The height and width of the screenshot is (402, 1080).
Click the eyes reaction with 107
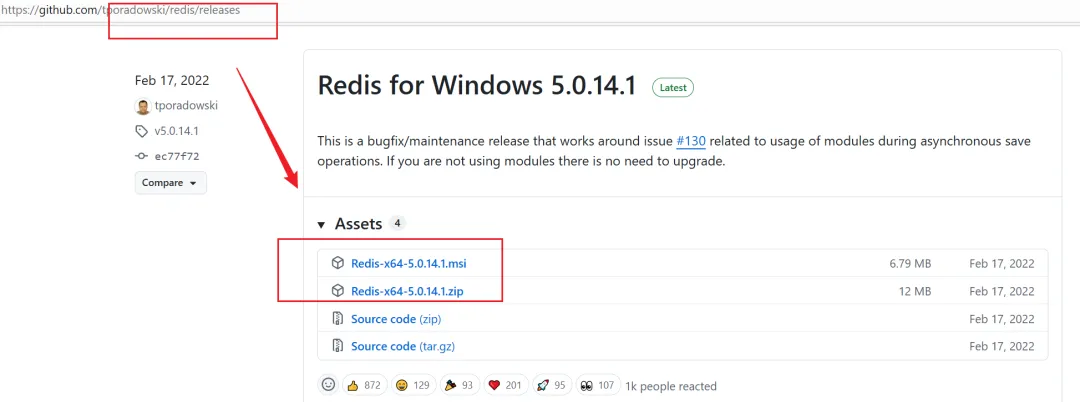[596, 385]
